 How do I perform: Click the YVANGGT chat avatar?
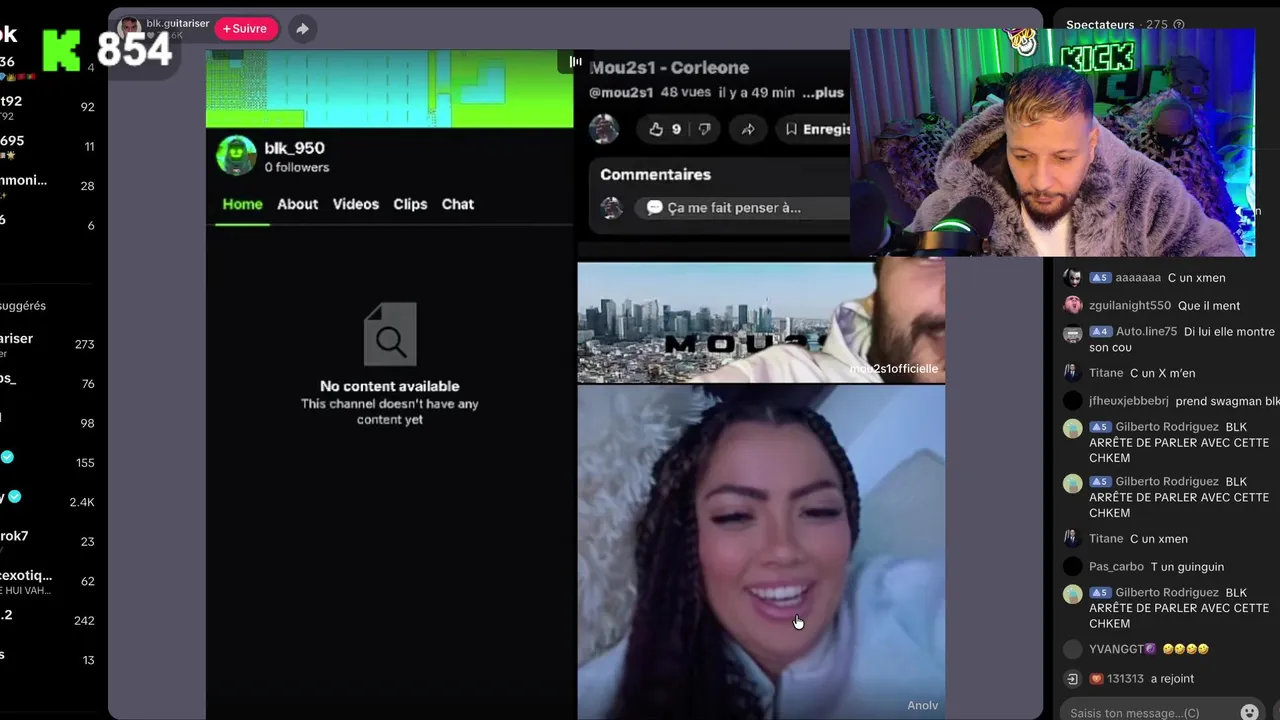click(1072, 649)
